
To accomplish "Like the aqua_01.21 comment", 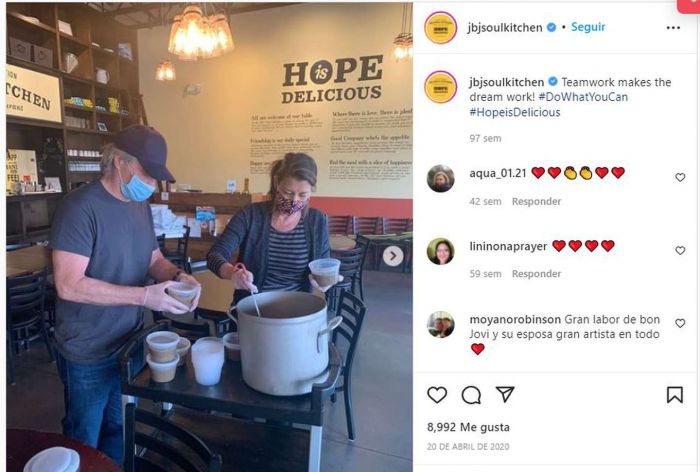I will pyautogui.click(x=680, y=177).
